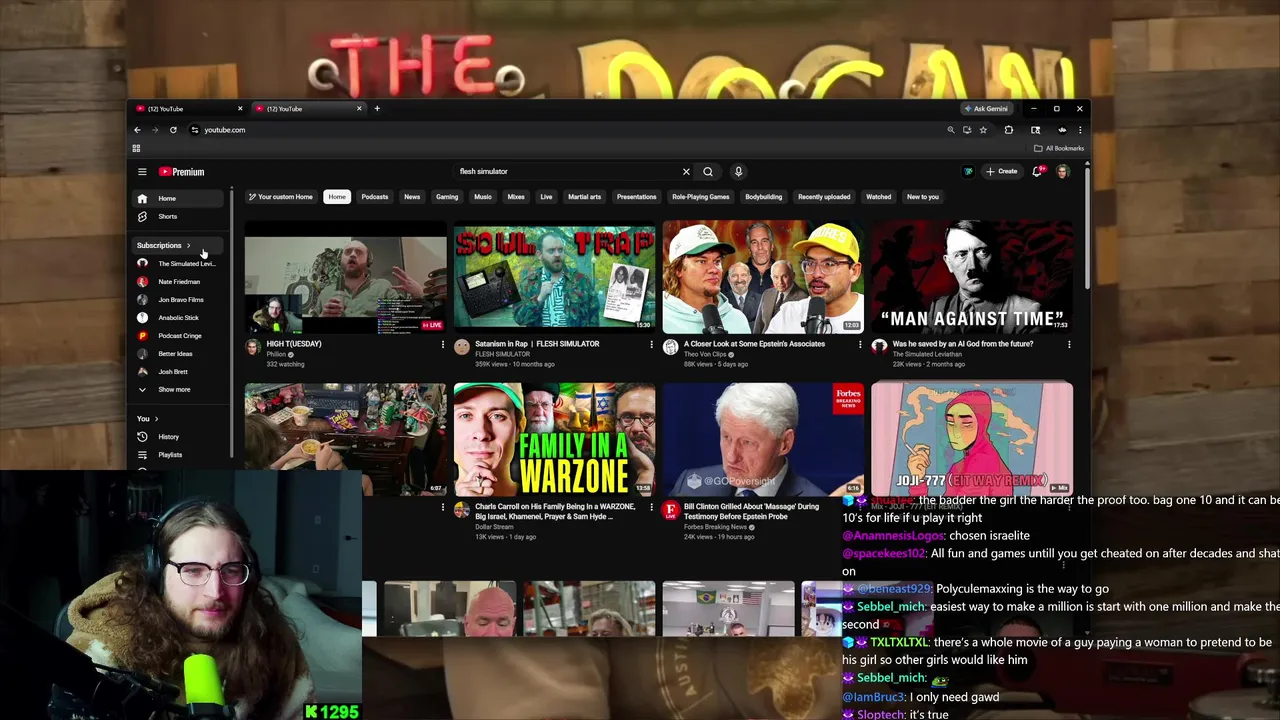
Task: Play the Bill Clinton Forbes thumbnail
Action: click(x=763, y=439)
